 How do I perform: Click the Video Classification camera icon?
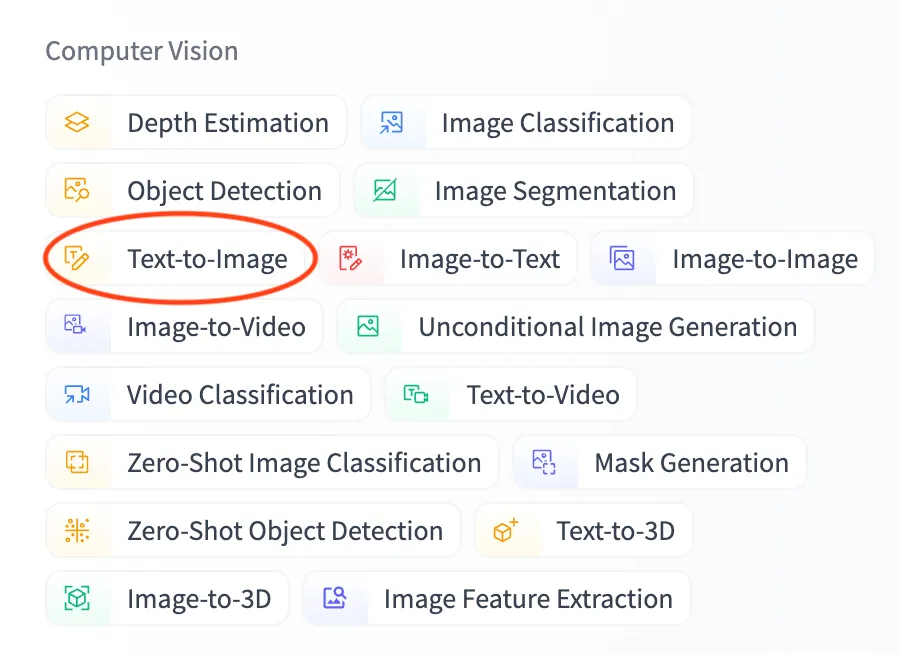point(77,395)
